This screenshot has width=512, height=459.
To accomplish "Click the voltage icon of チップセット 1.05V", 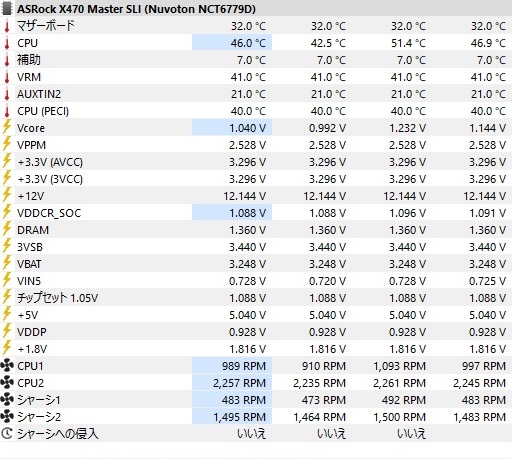I will click(7, 297).
